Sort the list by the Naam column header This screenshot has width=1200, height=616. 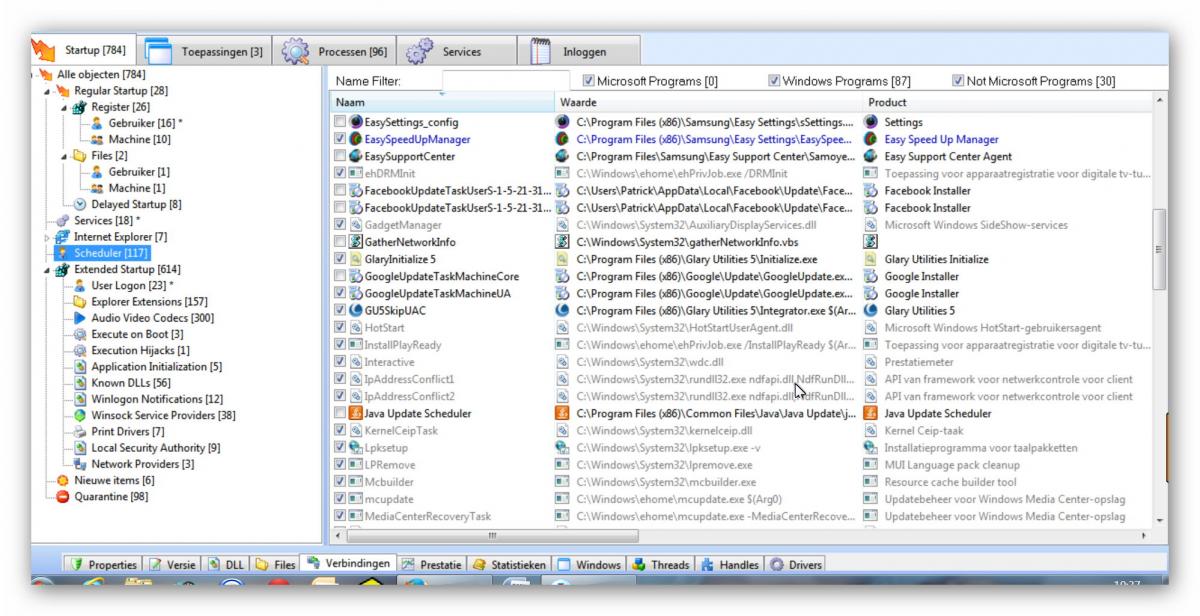tap(442, 102)
